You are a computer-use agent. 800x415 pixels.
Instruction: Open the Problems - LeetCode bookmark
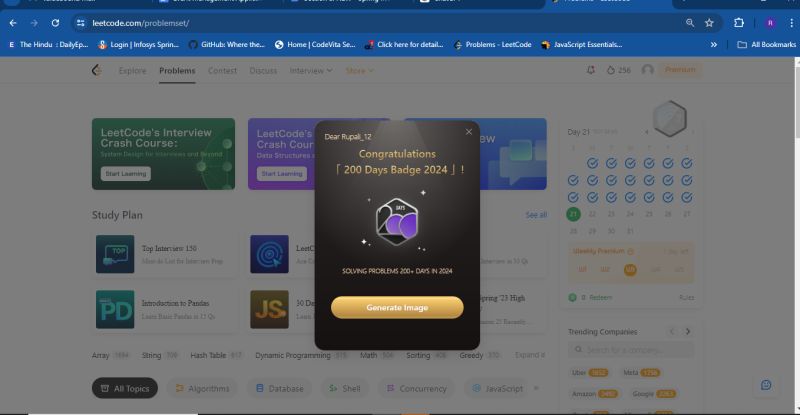(x=492, y=44)
